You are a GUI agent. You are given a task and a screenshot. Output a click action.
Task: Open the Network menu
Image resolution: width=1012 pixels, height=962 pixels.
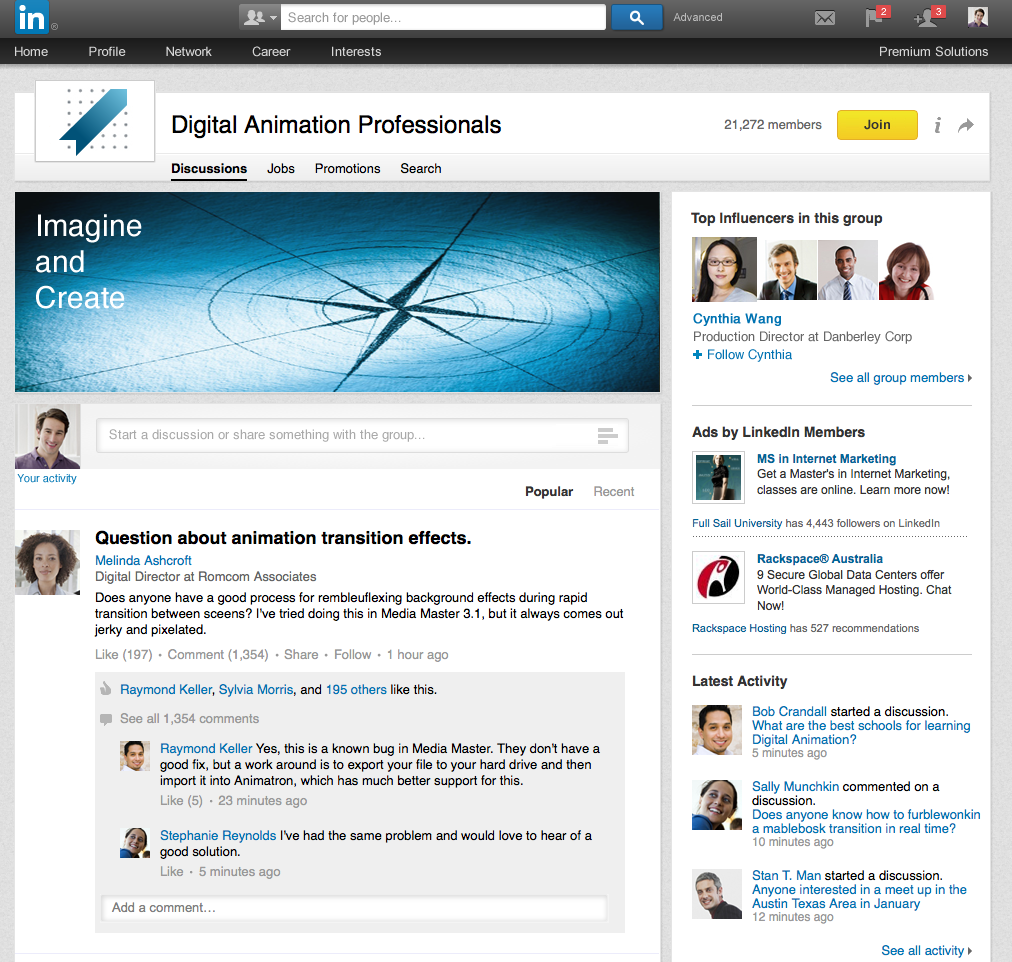[x=188, y=52]
